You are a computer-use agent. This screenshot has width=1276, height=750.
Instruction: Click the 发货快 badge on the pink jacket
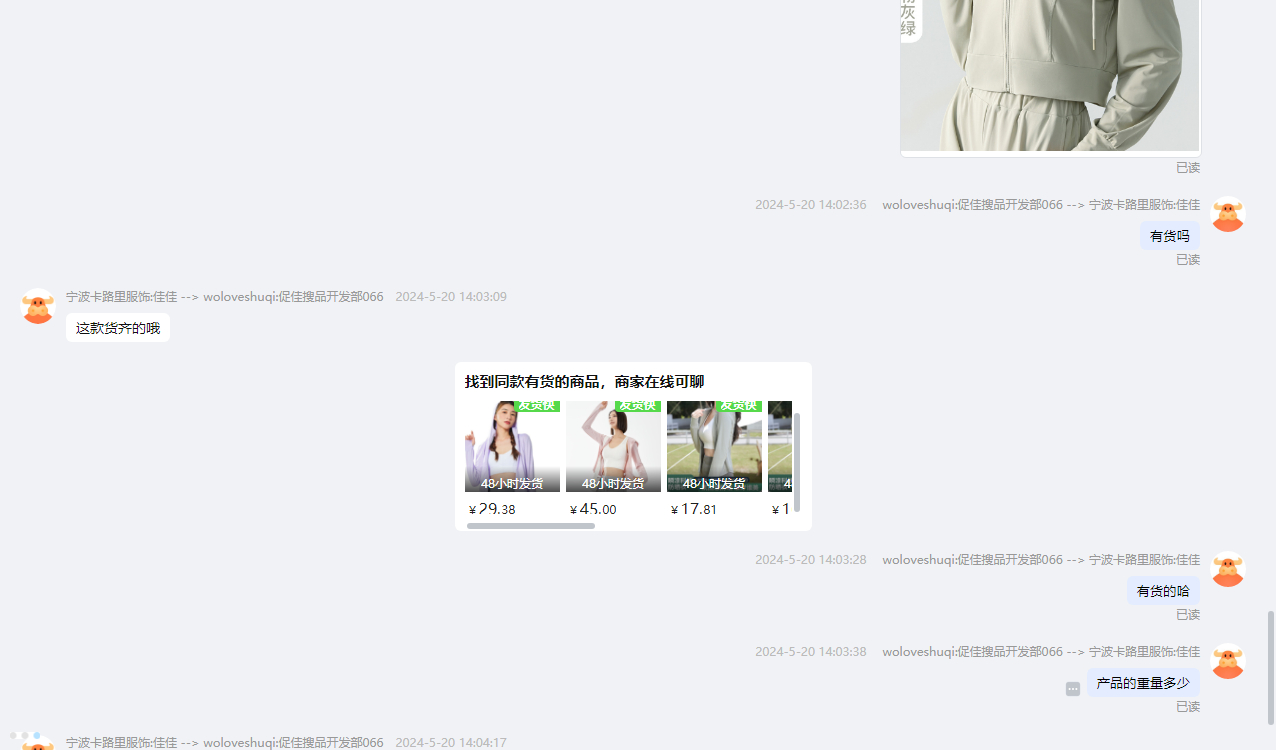click(x=638, y=406)
